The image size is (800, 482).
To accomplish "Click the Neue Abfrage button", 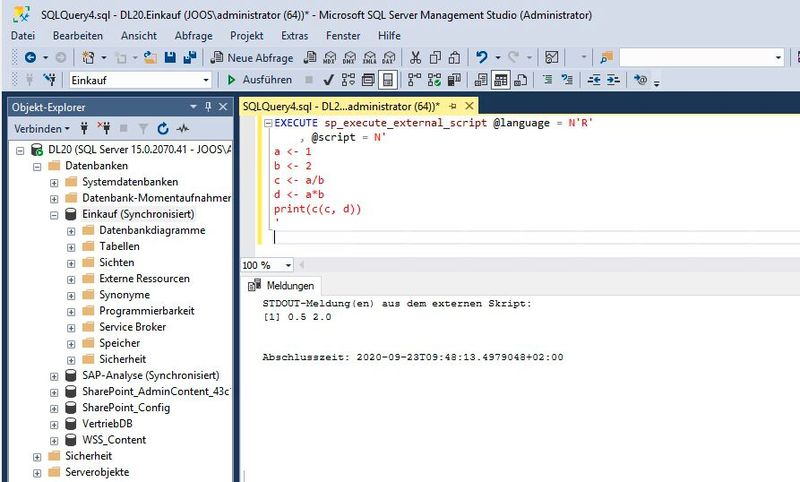I will coord(252,58).
